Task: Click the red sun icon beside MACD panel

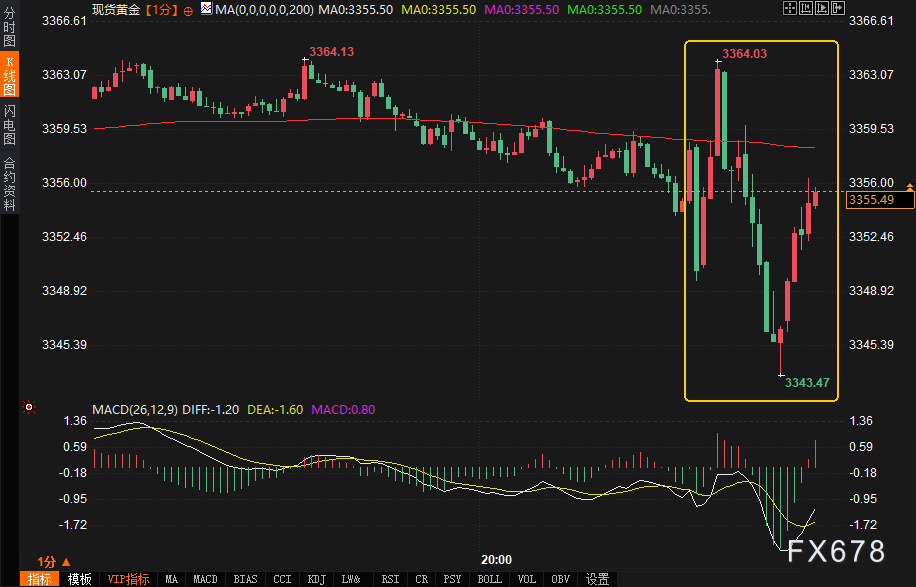Action: (29, 407)
